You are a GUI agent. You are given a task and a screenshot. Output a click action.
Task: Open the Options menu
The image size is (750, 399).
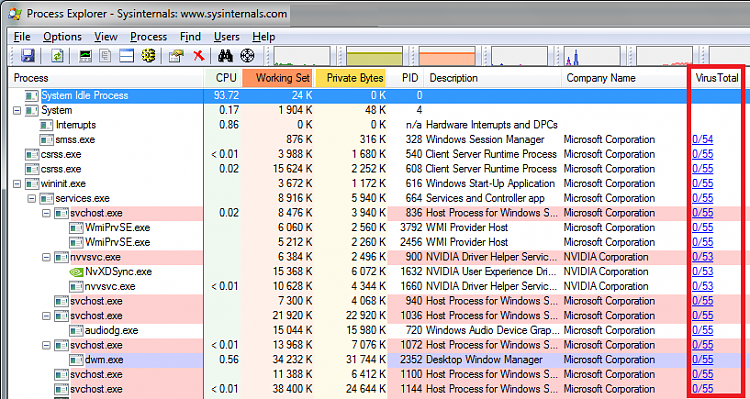click(62, 37)
